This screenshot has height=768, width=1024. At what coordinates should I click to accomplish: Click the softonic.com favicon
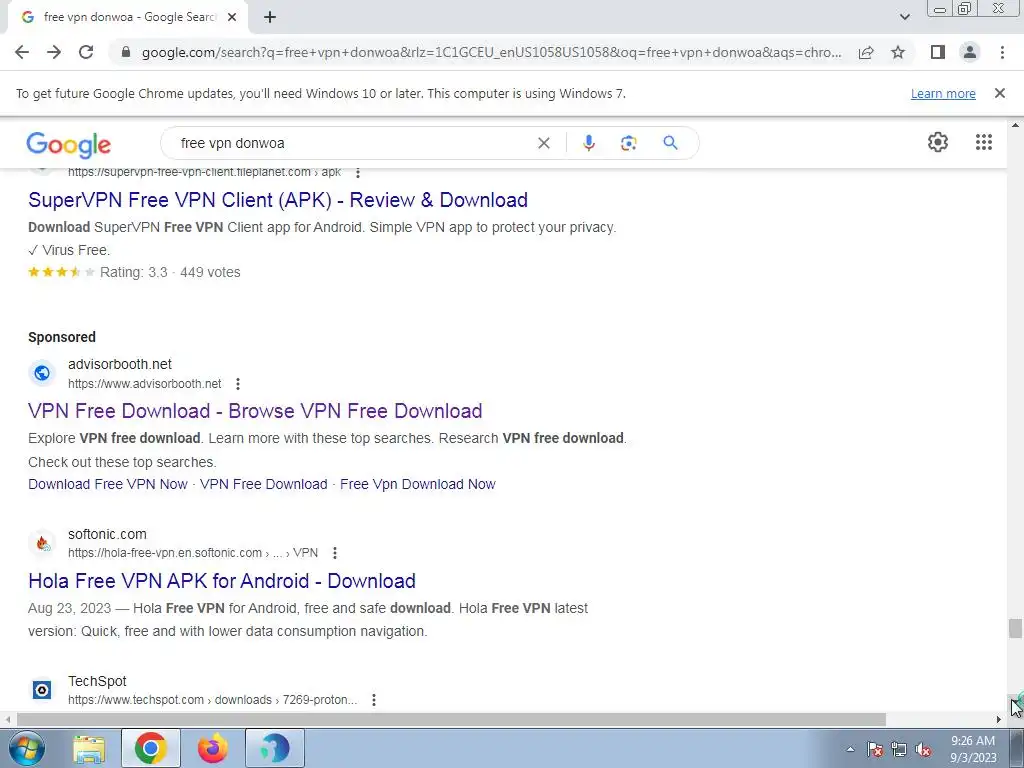[x=42, y=543]
